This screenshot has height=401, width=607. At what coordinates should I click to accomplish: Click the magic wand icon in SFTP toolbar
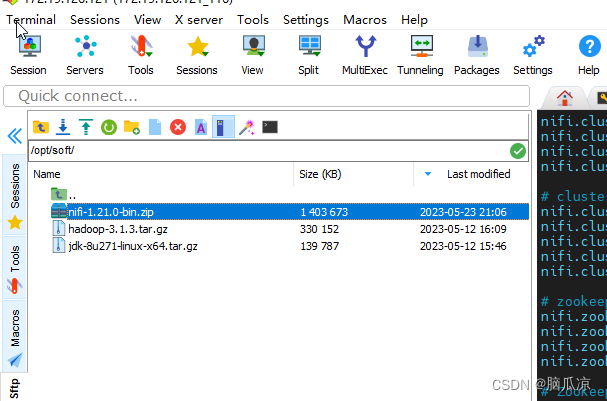(247, 127)
